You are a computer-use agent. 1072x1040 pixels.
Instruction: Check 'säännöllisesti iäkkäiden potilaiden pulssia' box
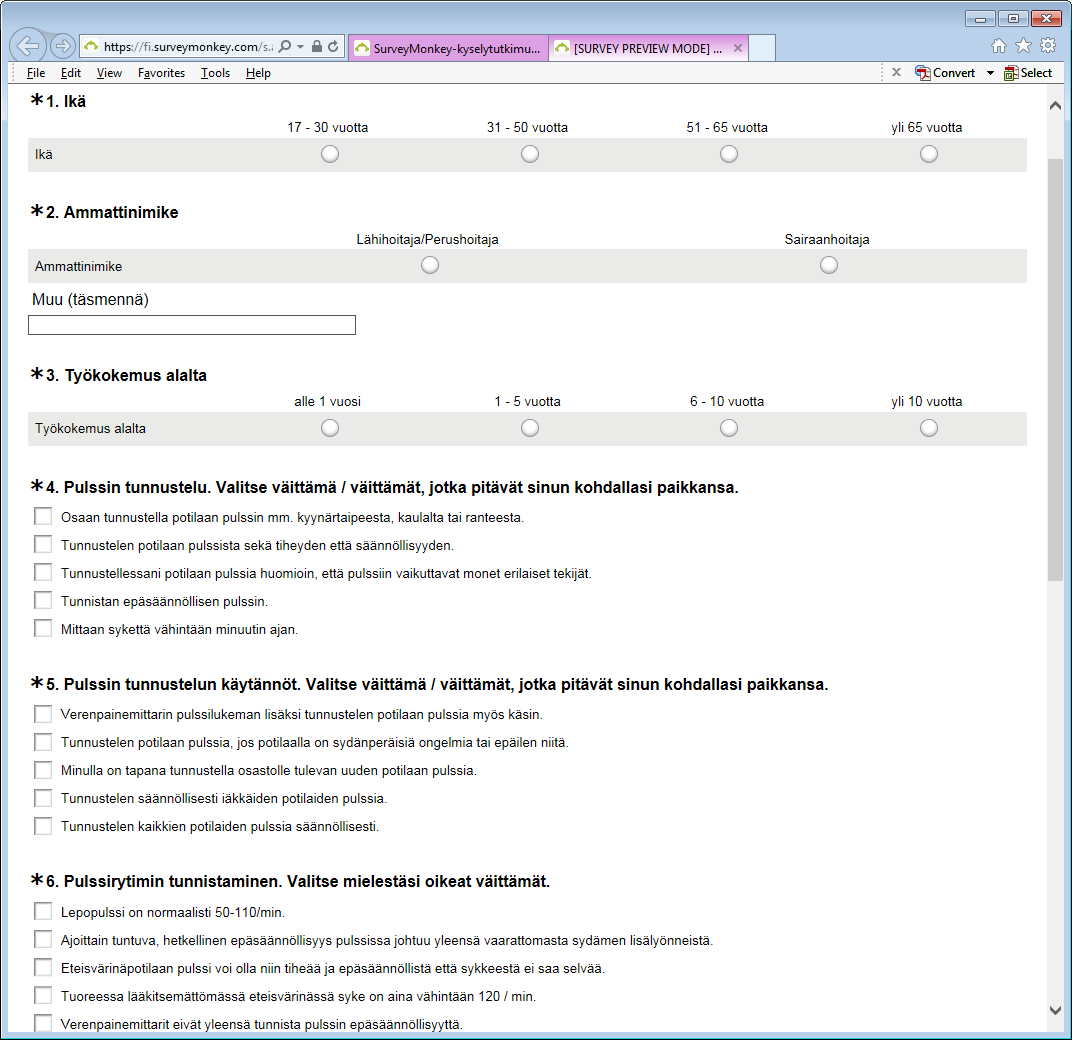pos(43,798)
